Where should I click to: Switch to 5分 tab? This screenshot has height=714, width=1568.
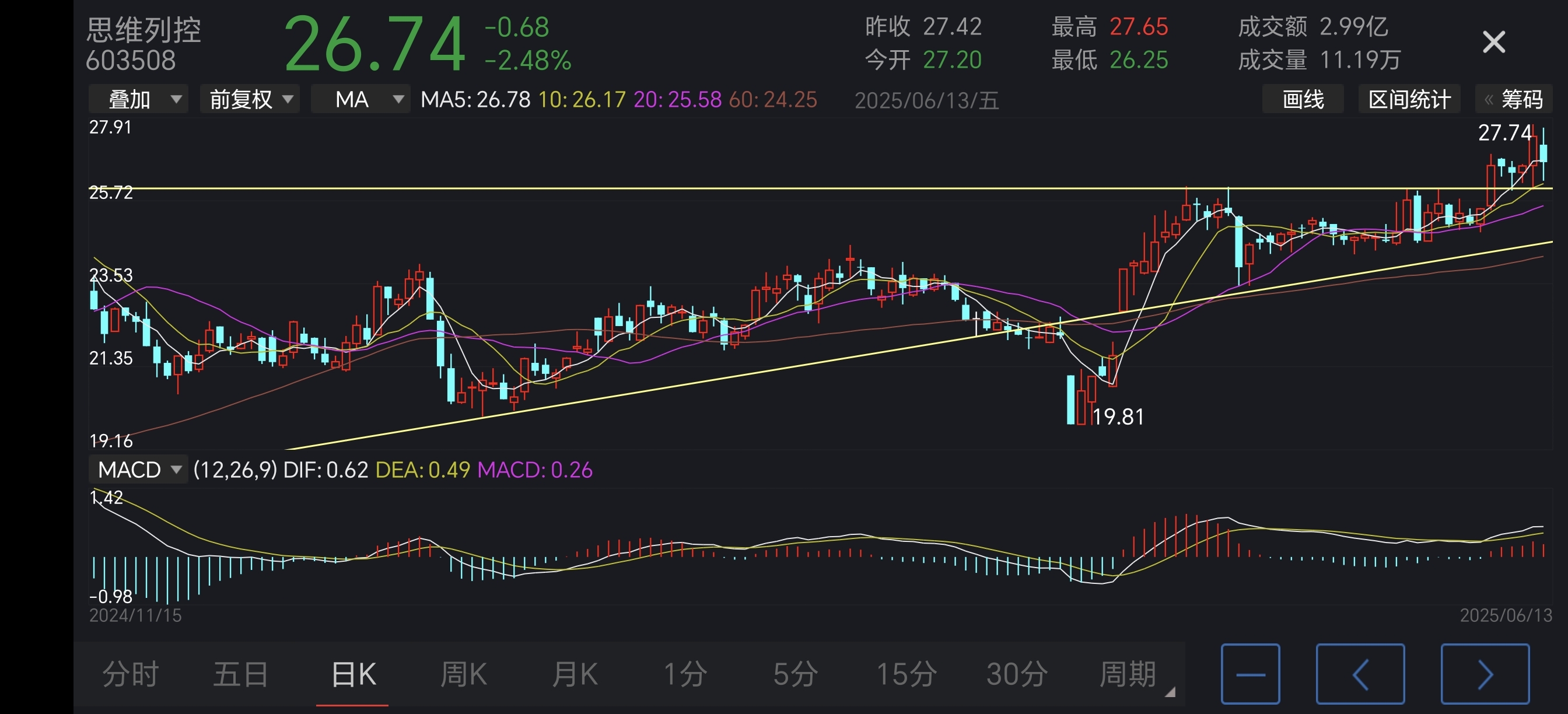point(795,674)
